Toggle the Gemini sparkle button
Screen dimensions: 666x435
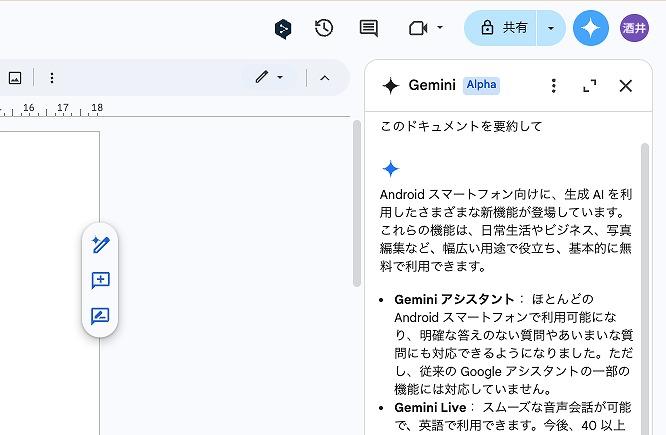[591, 28]
